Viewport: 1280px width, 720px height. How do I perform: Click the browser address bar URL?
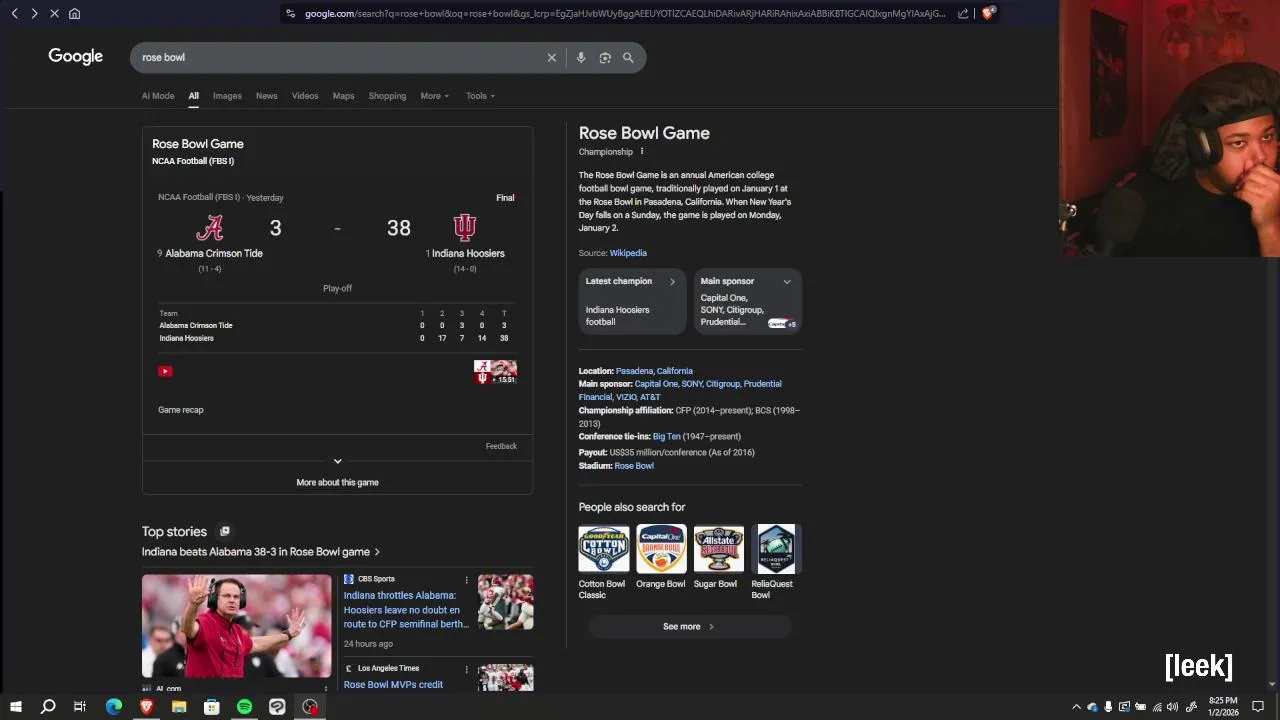625,13
